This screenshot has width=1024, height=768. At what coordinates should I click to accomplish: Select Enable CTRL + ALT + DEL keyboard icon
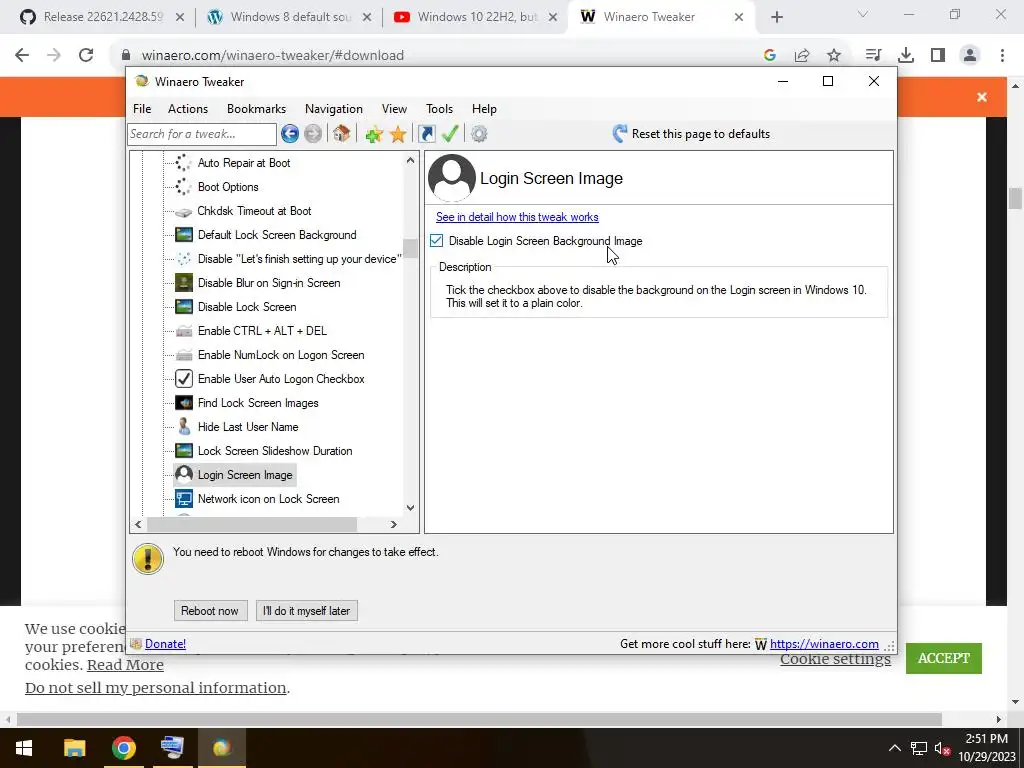[184, 331]
